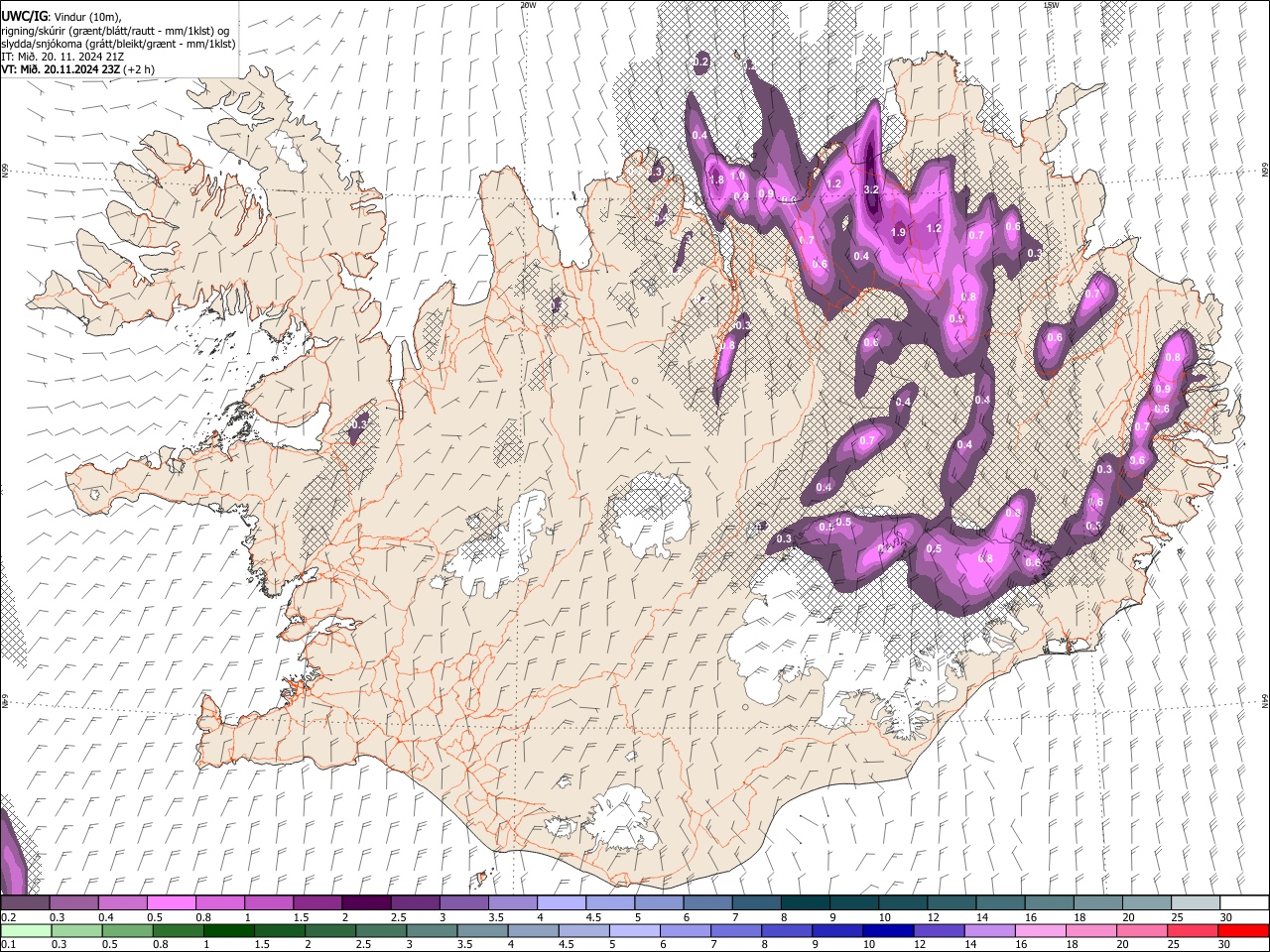
Task: Click the dark green bottom-row swatch labeled 1
Action: [x=228, y=930]
